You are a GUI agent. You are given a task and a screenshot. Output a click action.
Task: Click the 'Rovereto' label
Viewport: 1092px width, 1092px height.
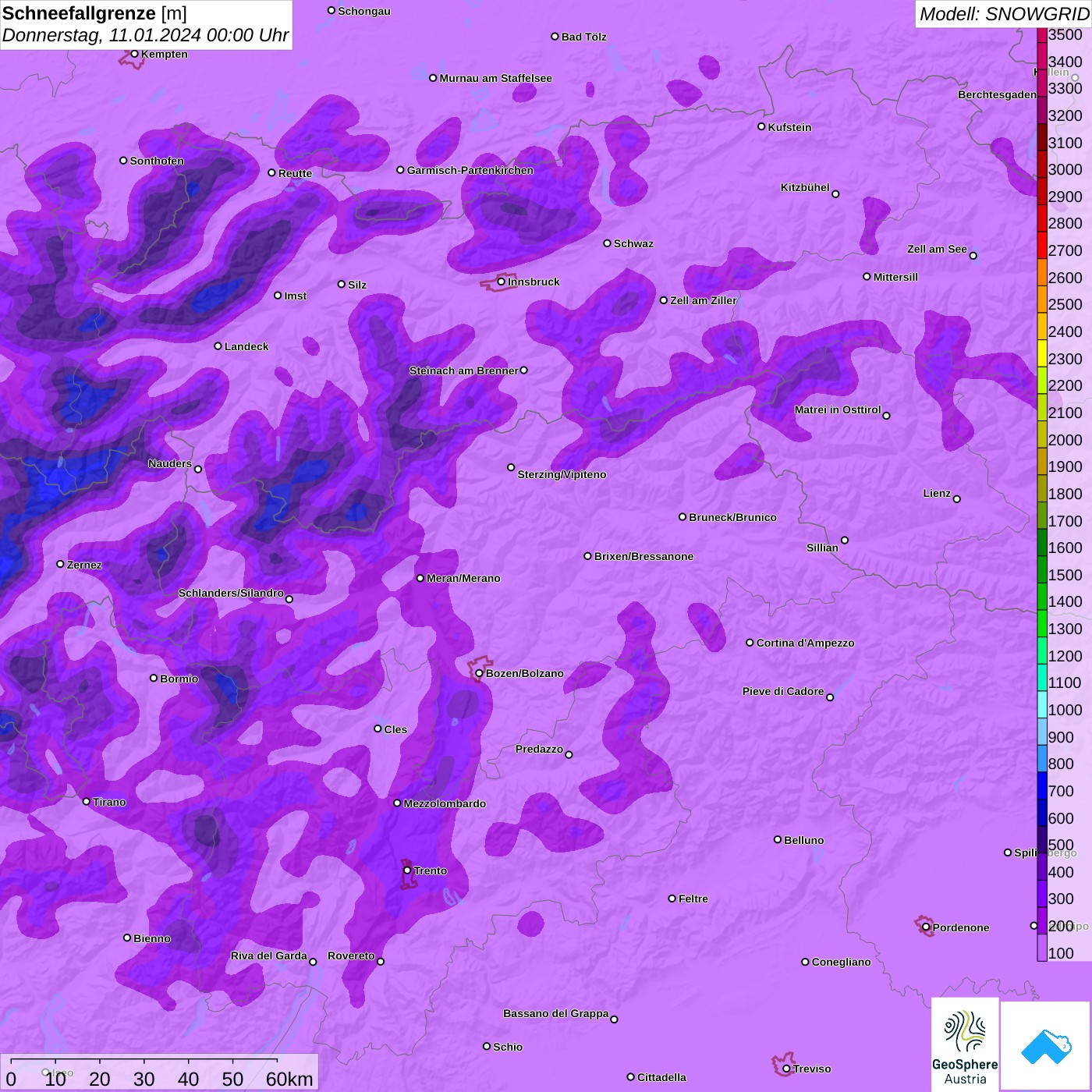(x=351, y=955)
